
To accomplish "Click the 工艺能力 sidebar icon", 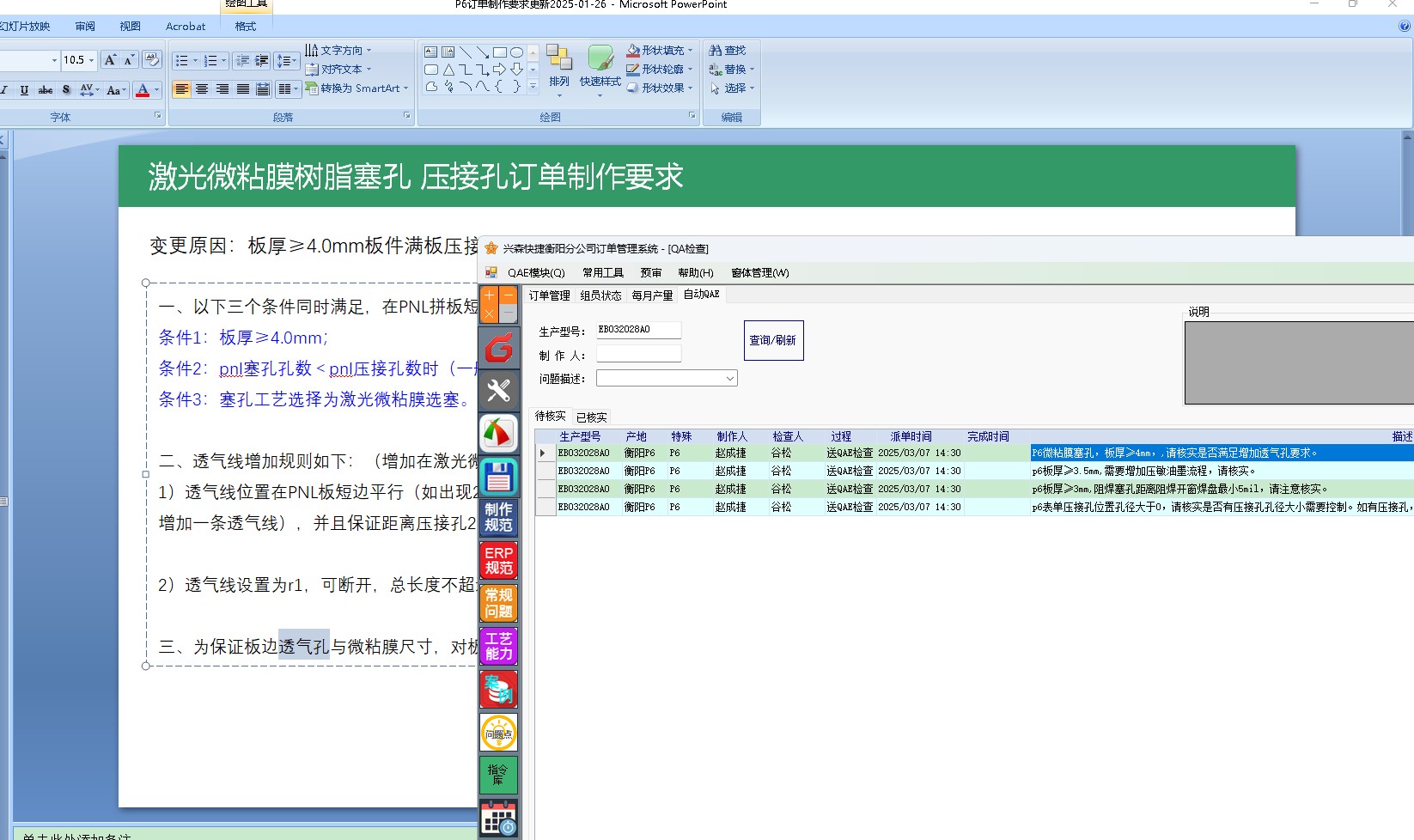I will 498,646.
